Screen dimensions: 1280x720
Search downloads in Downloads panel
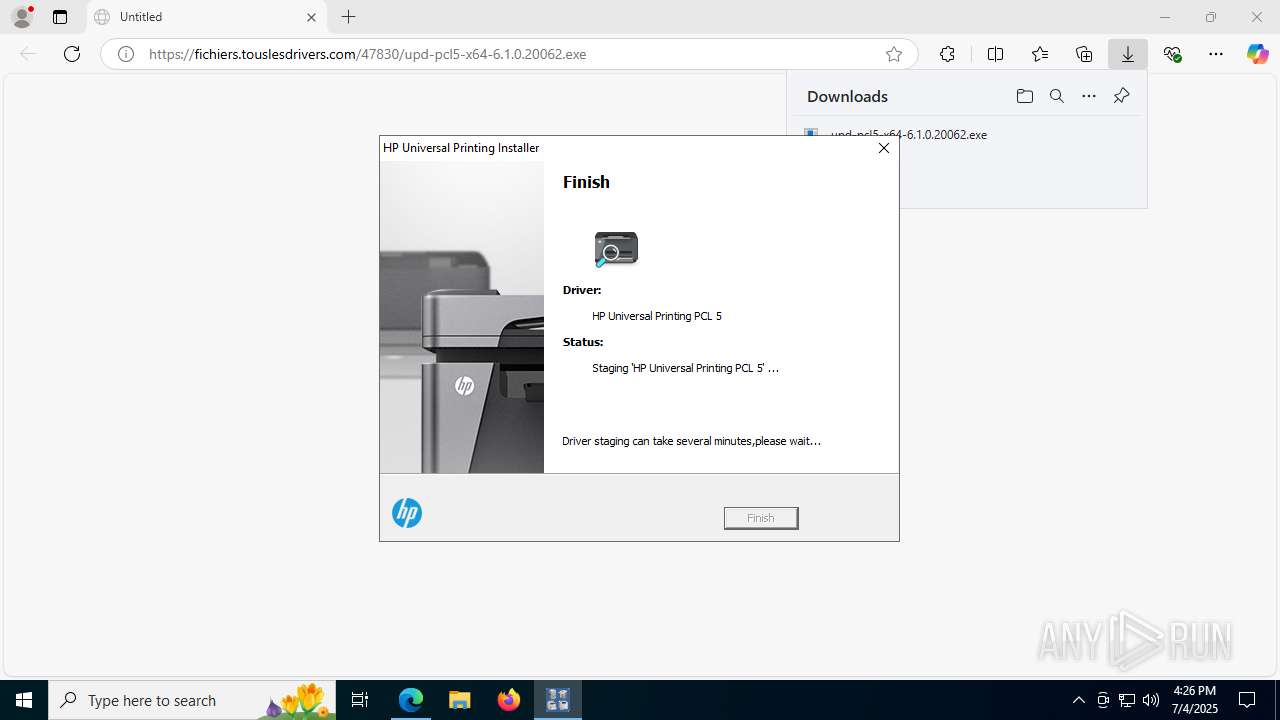coord(1056,96)
